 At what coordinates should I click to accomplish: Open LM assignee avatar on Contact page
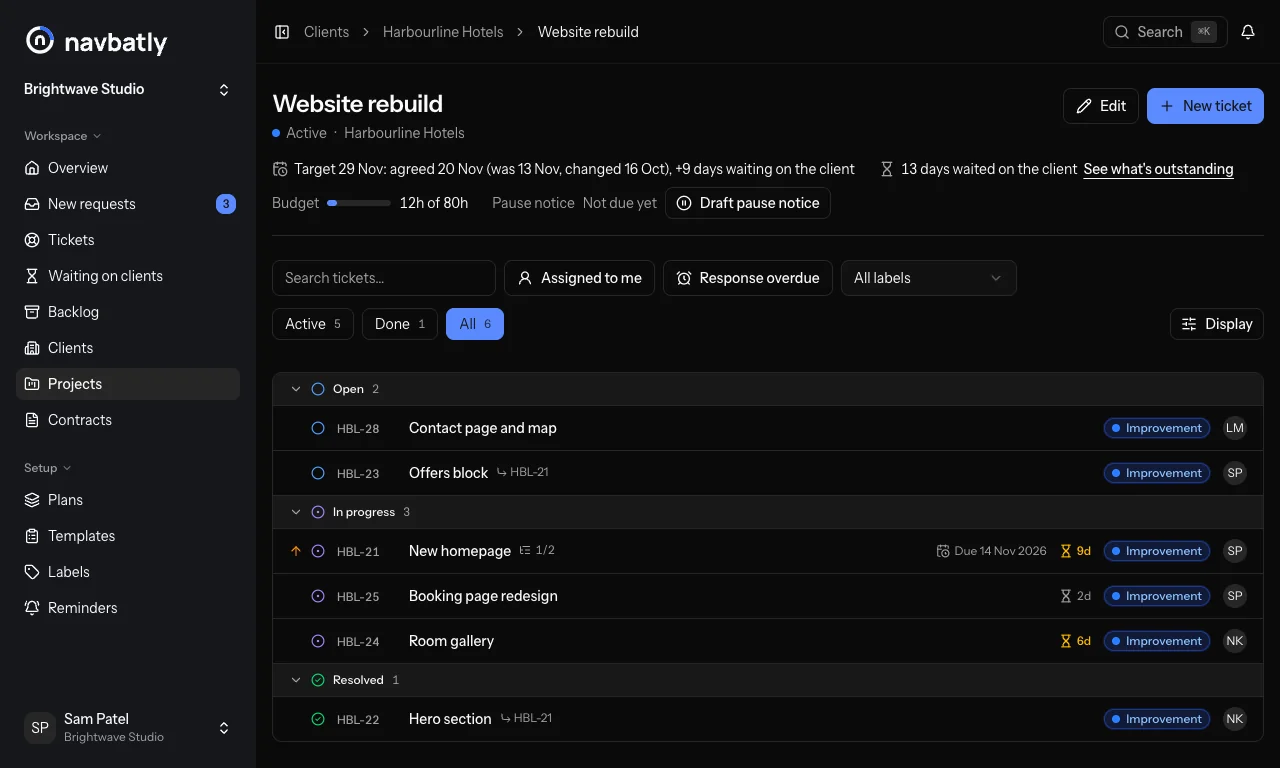pos(1235,428)
